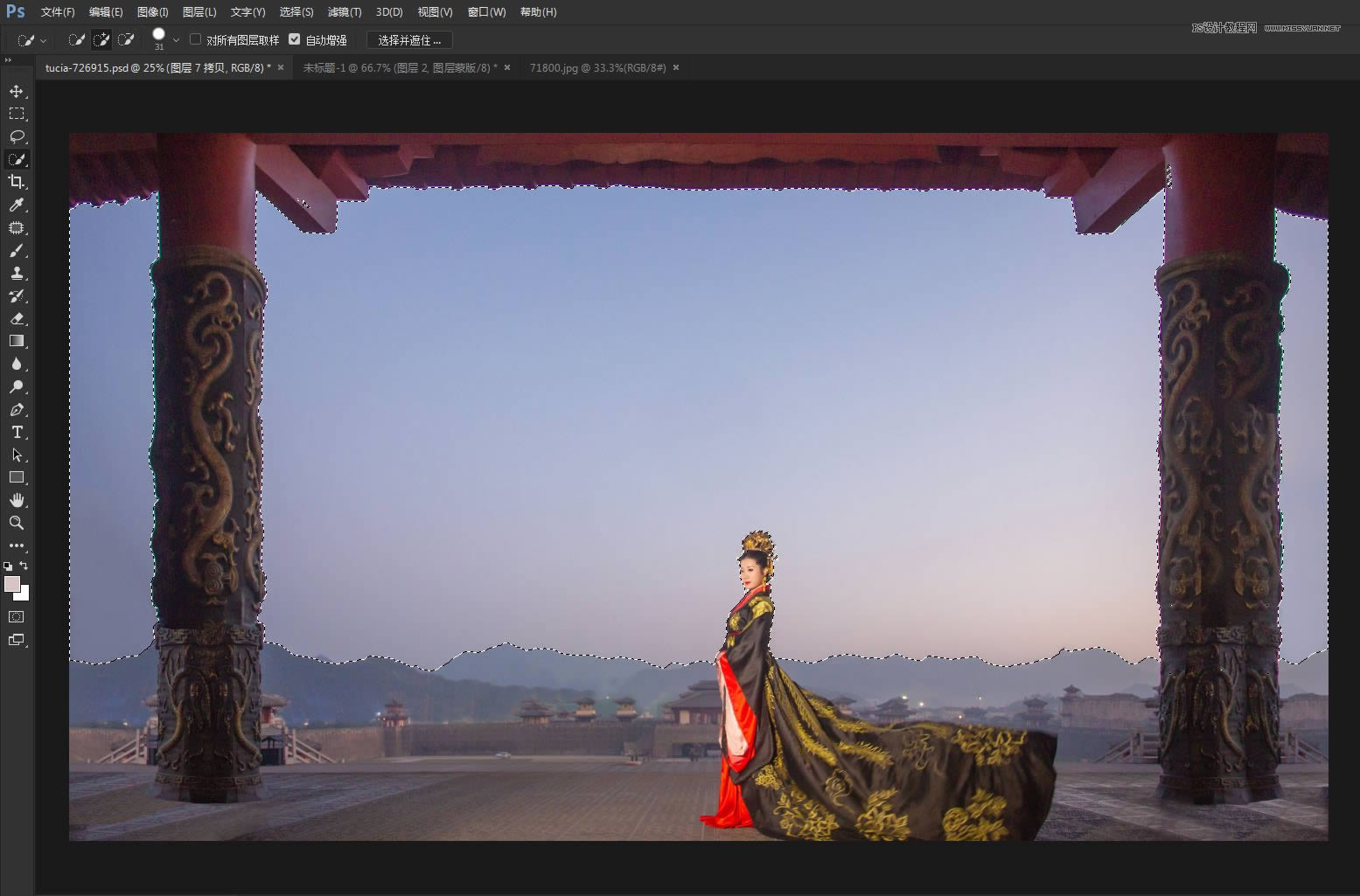
Task: Expand the collapsed toolbar double-arrow
Action: [x=8, y=60]
